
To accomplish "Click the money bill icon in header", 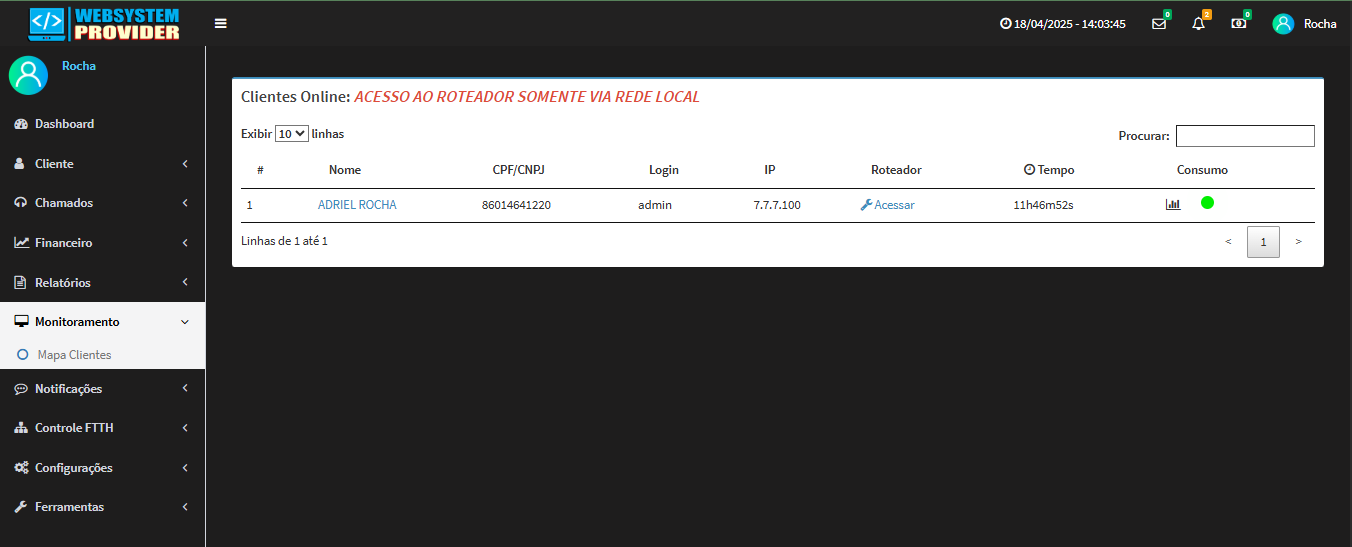I will [1239, 24].
